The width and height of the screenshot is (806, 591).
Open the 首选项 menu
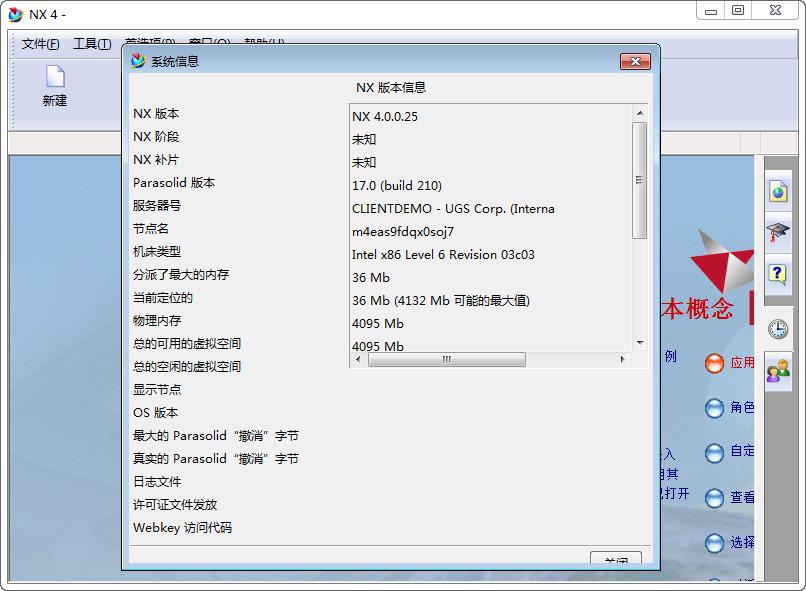point(145,44)
